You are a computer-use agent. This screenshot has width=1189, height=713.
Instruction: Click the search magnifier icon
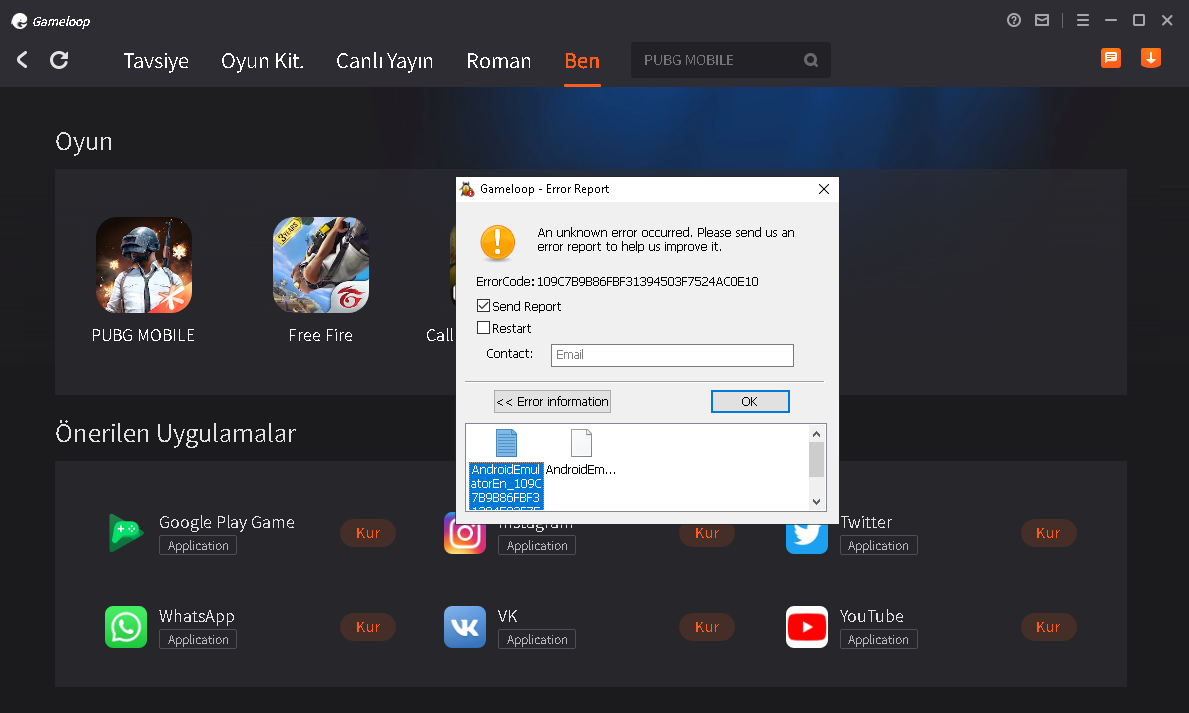pos(811,60)
